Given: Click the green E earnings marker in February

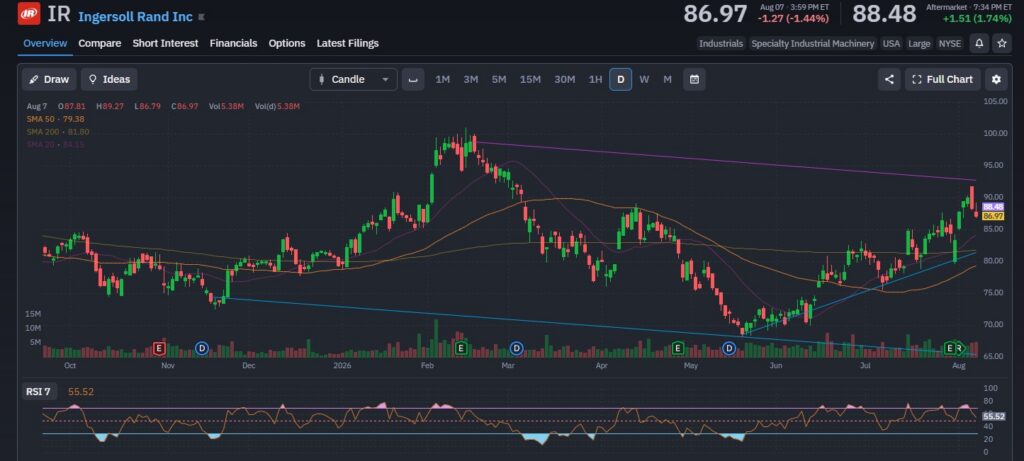Looking at the screenshot, I should point(460,349).
